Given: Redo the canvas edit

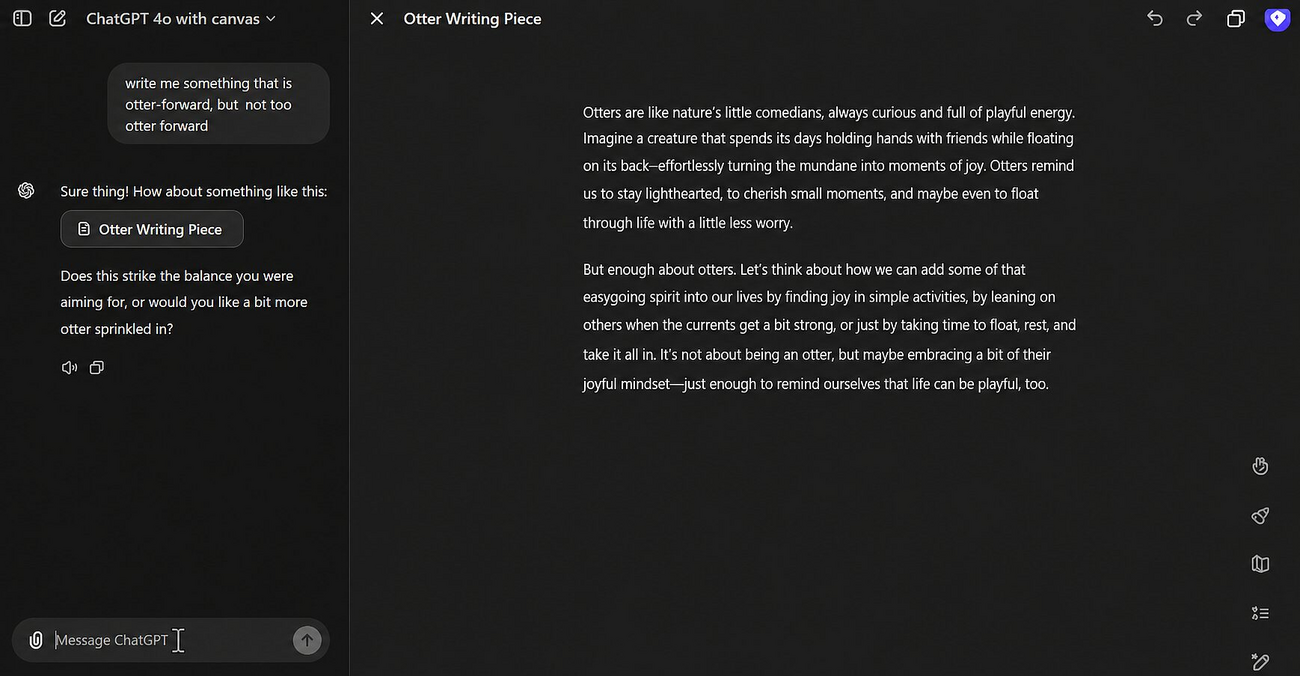Looking at the screenshot, I should click(1194, 18).
